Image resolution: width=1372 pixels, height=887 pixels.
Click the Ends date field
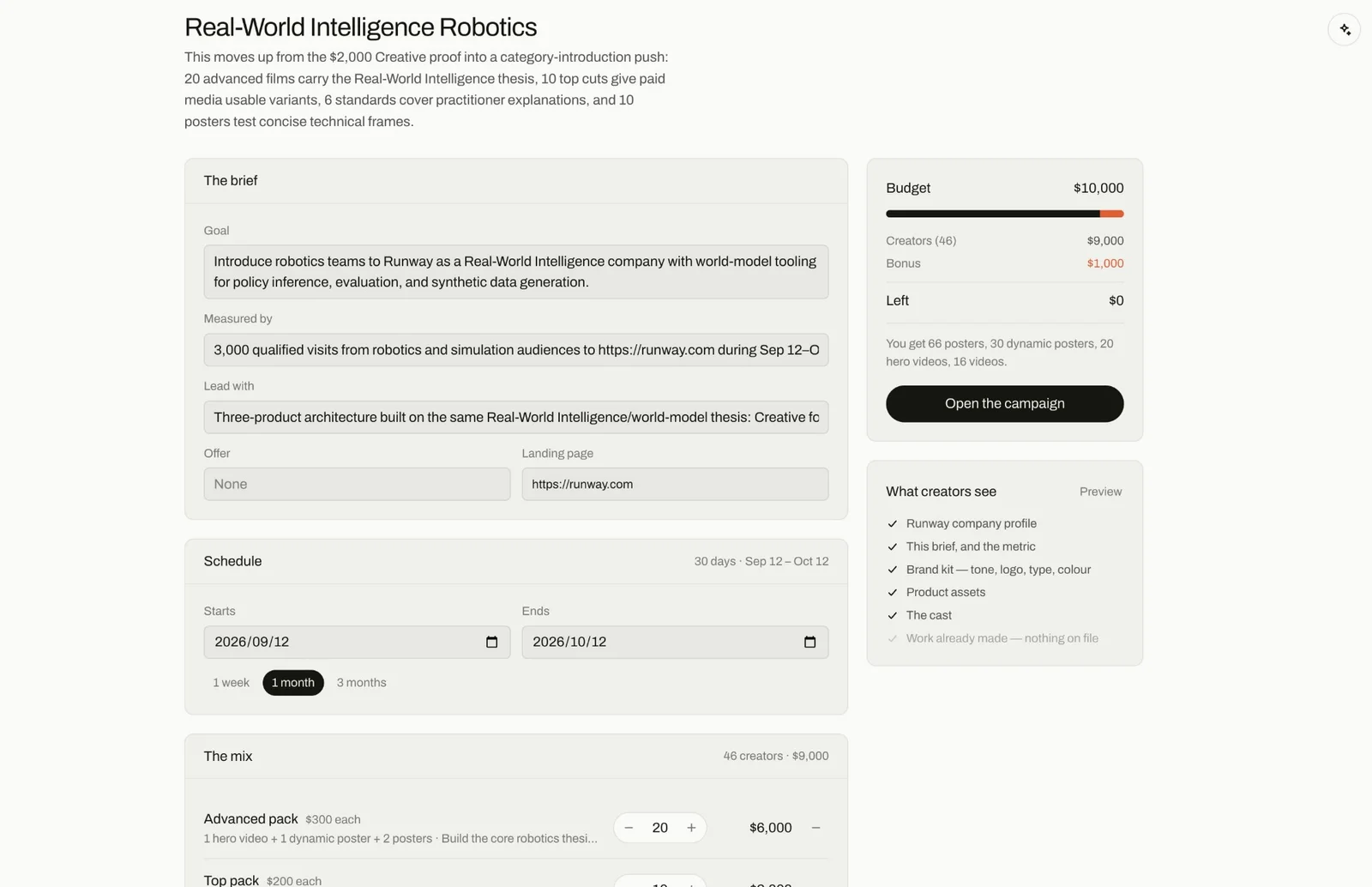click(x=675, y=642)
